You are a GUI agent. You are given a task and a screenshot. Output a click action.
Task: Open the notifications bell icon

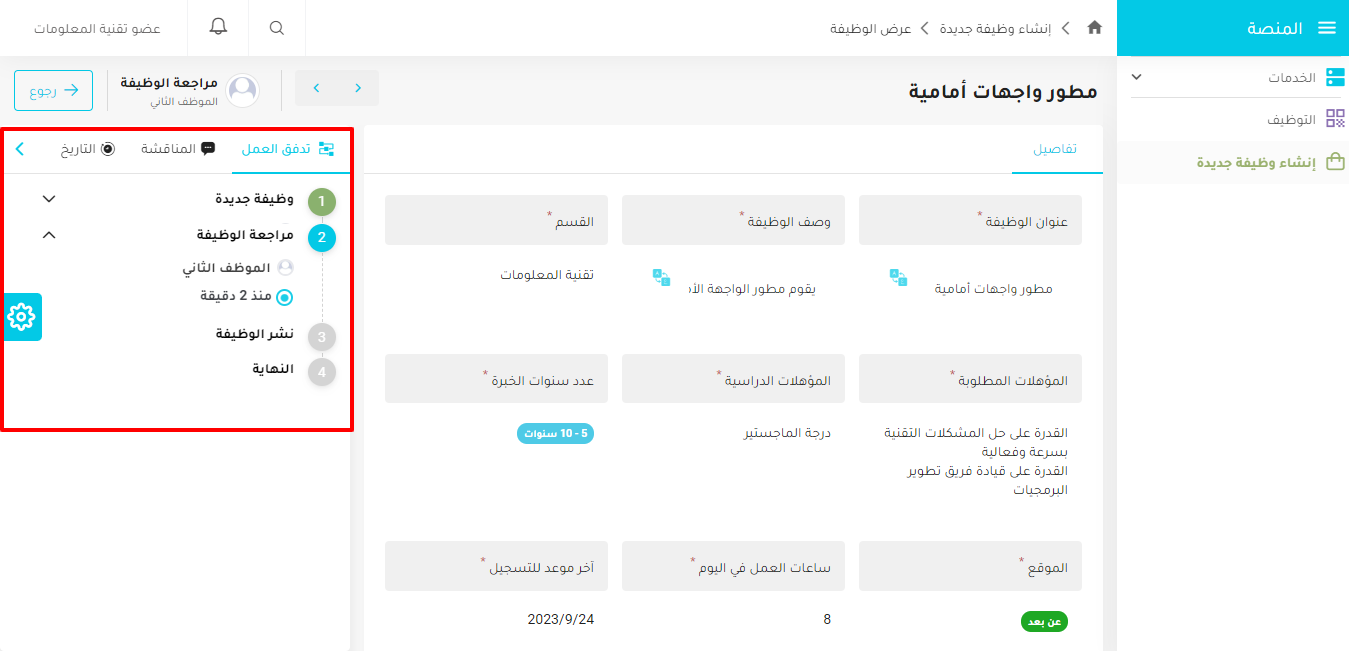point(218,27)
